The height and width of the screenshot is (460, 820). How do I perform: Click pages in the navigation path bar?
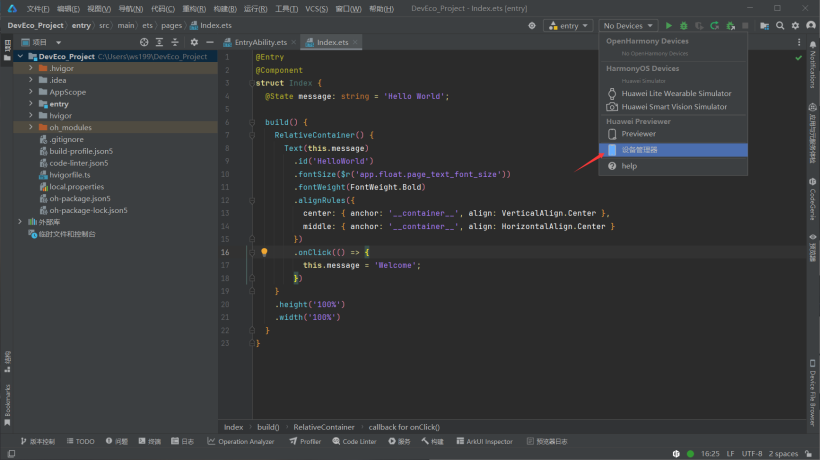[172, 26]
